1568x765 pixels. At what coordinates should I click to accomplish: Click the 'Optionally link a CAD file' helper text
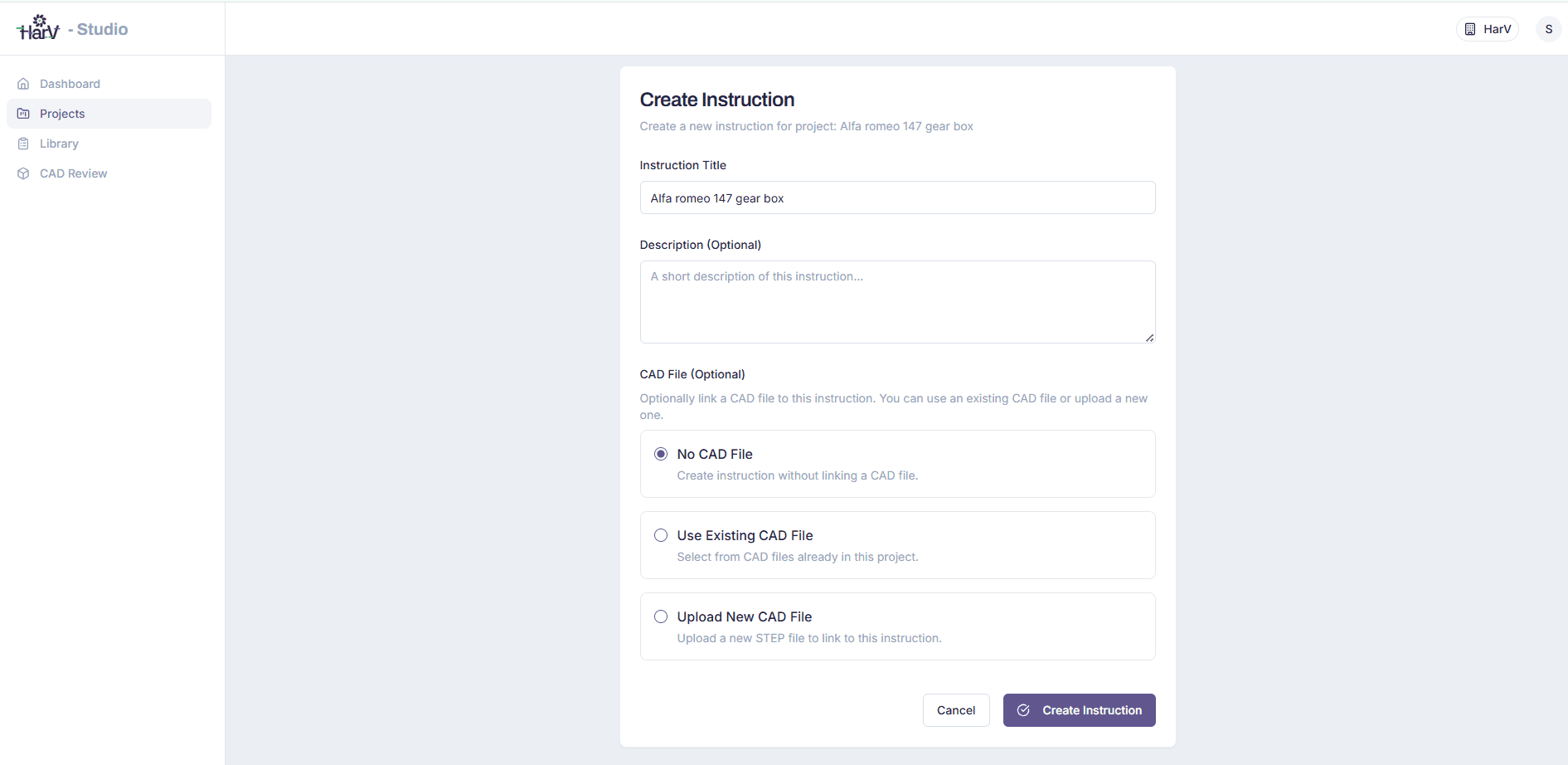tap(894, 407)
